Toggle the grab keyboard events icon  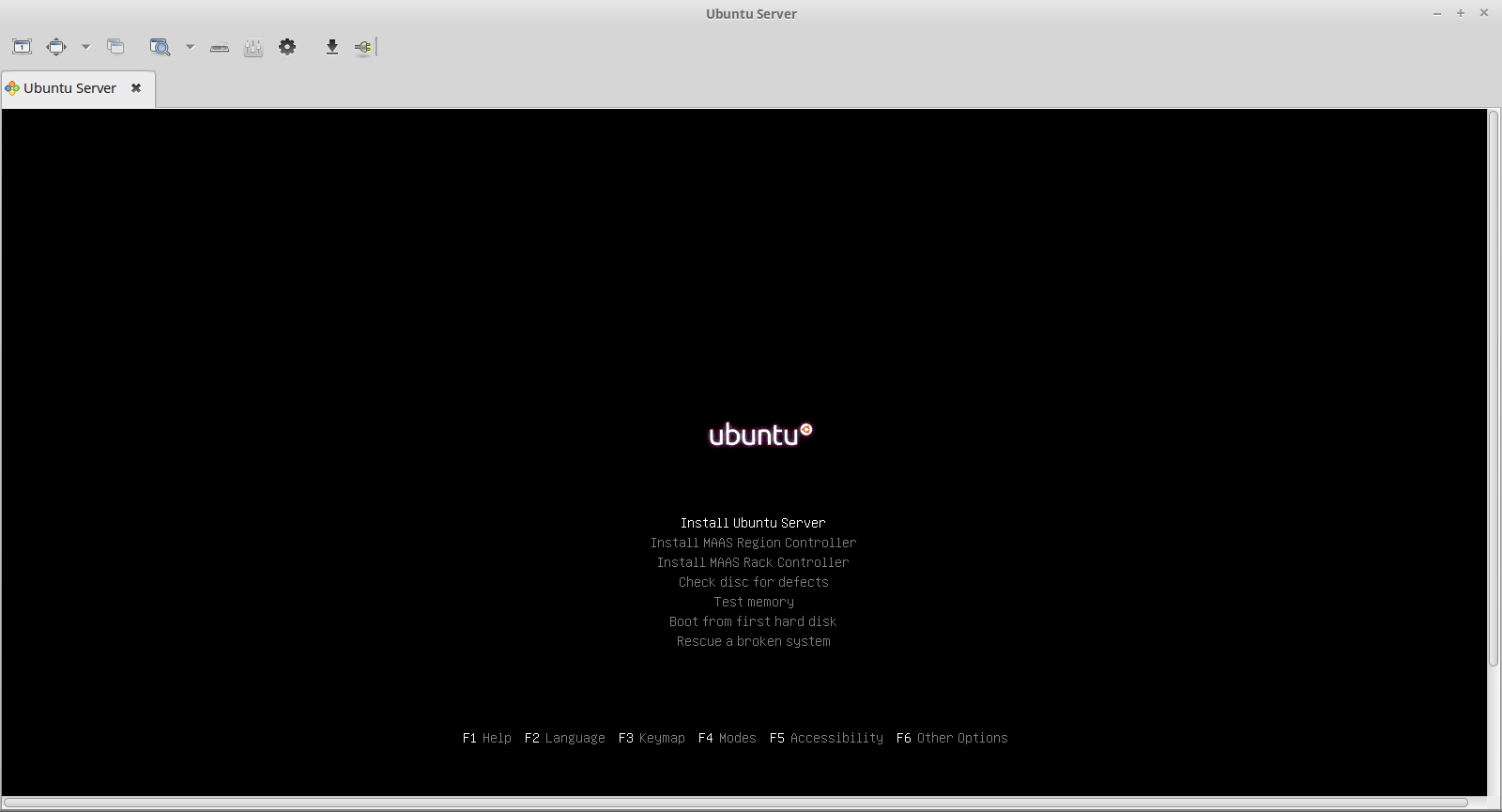point(220,47)
